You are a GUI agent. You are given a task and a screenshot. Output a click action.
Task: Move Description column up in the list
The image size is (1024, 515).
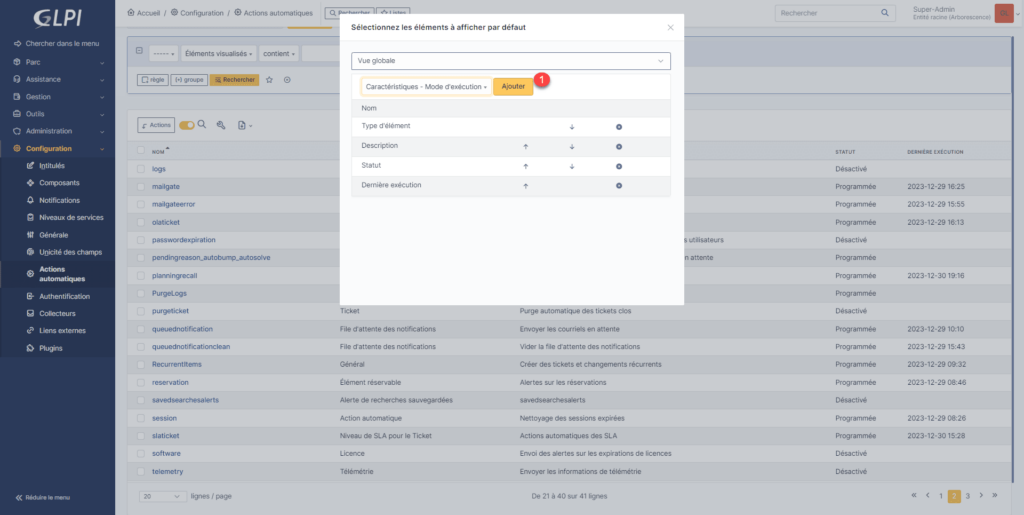tap(525, 146)
